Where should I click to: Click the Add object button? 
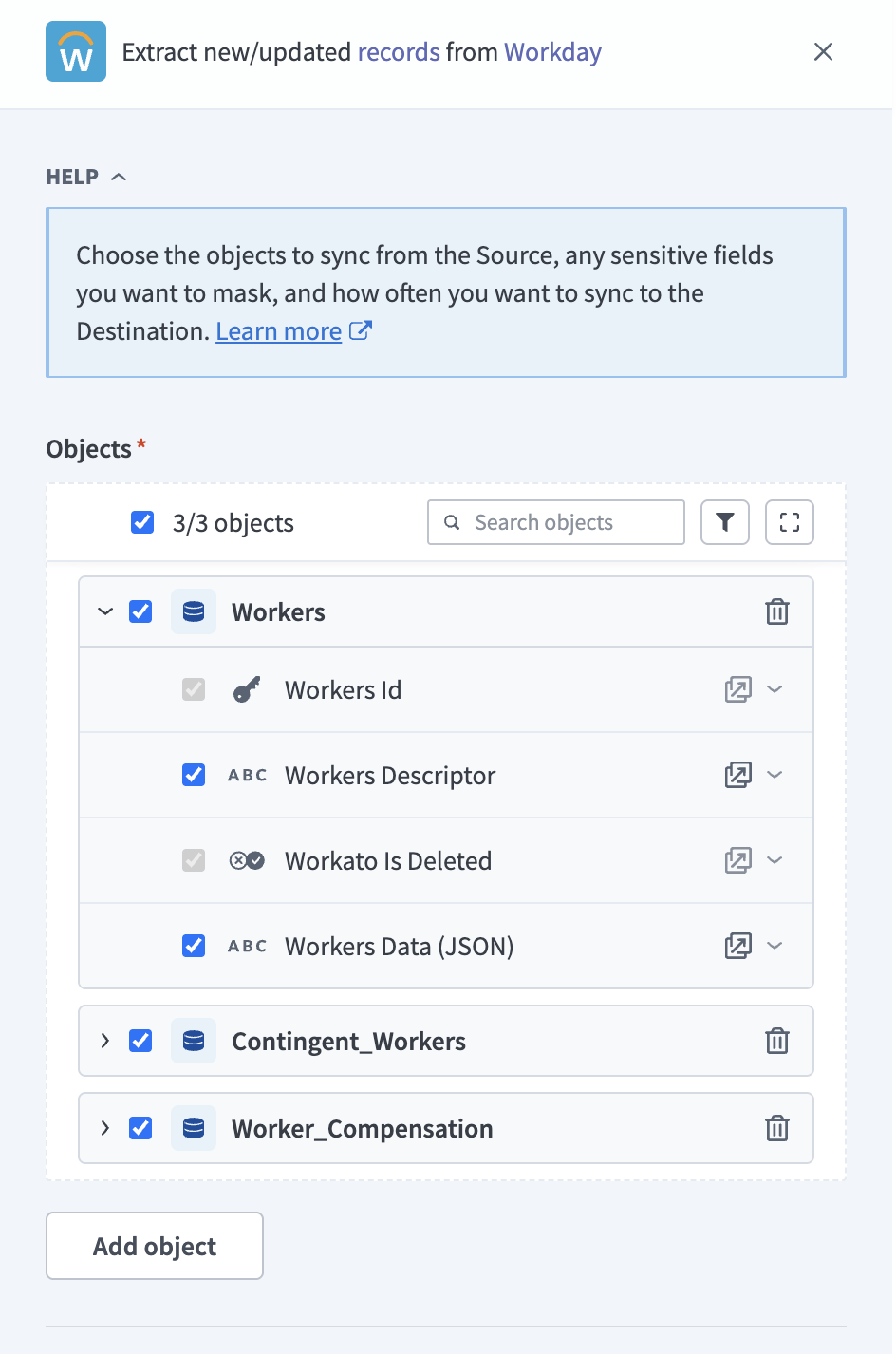point(155,1246)
